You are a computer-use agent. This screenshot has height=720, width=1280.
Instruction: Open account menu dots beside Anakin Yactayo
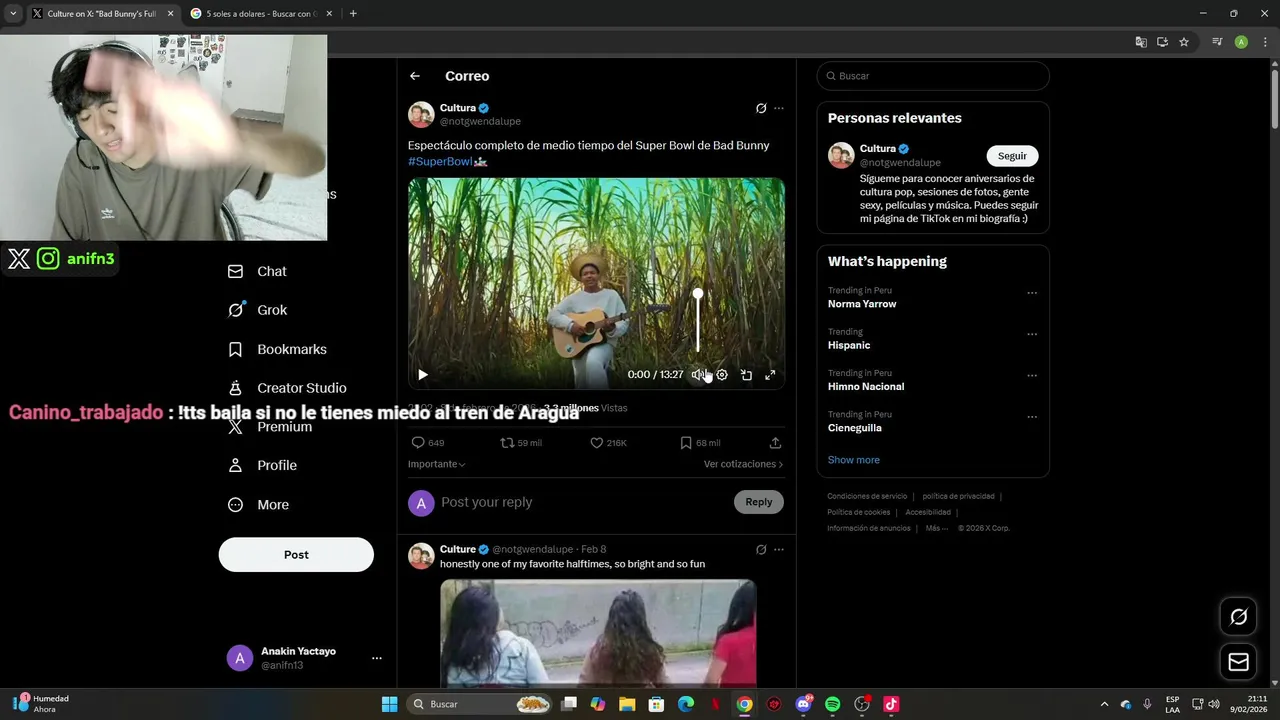377,658
